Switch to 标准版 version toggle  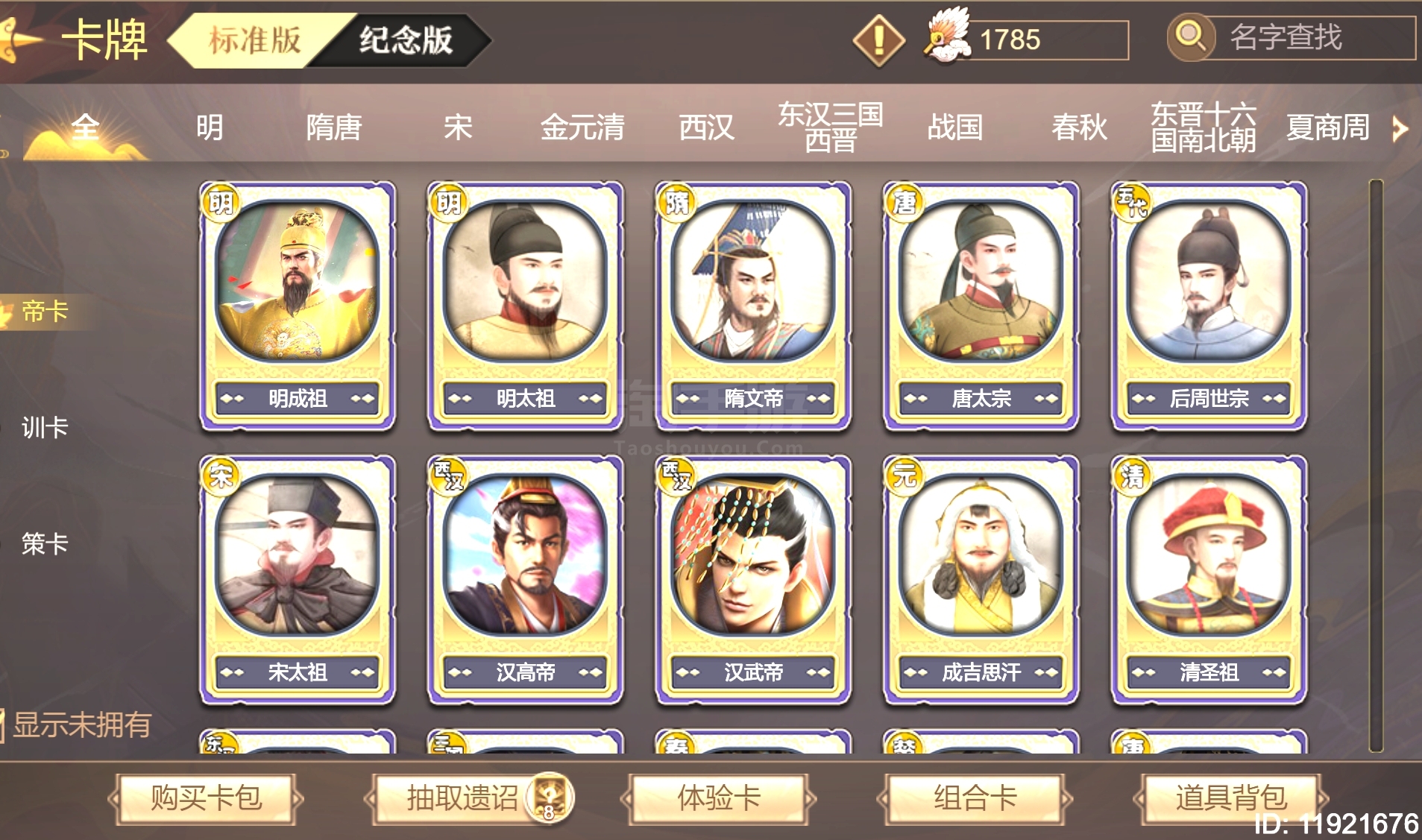pyautogui.click(x=254, y=40)
